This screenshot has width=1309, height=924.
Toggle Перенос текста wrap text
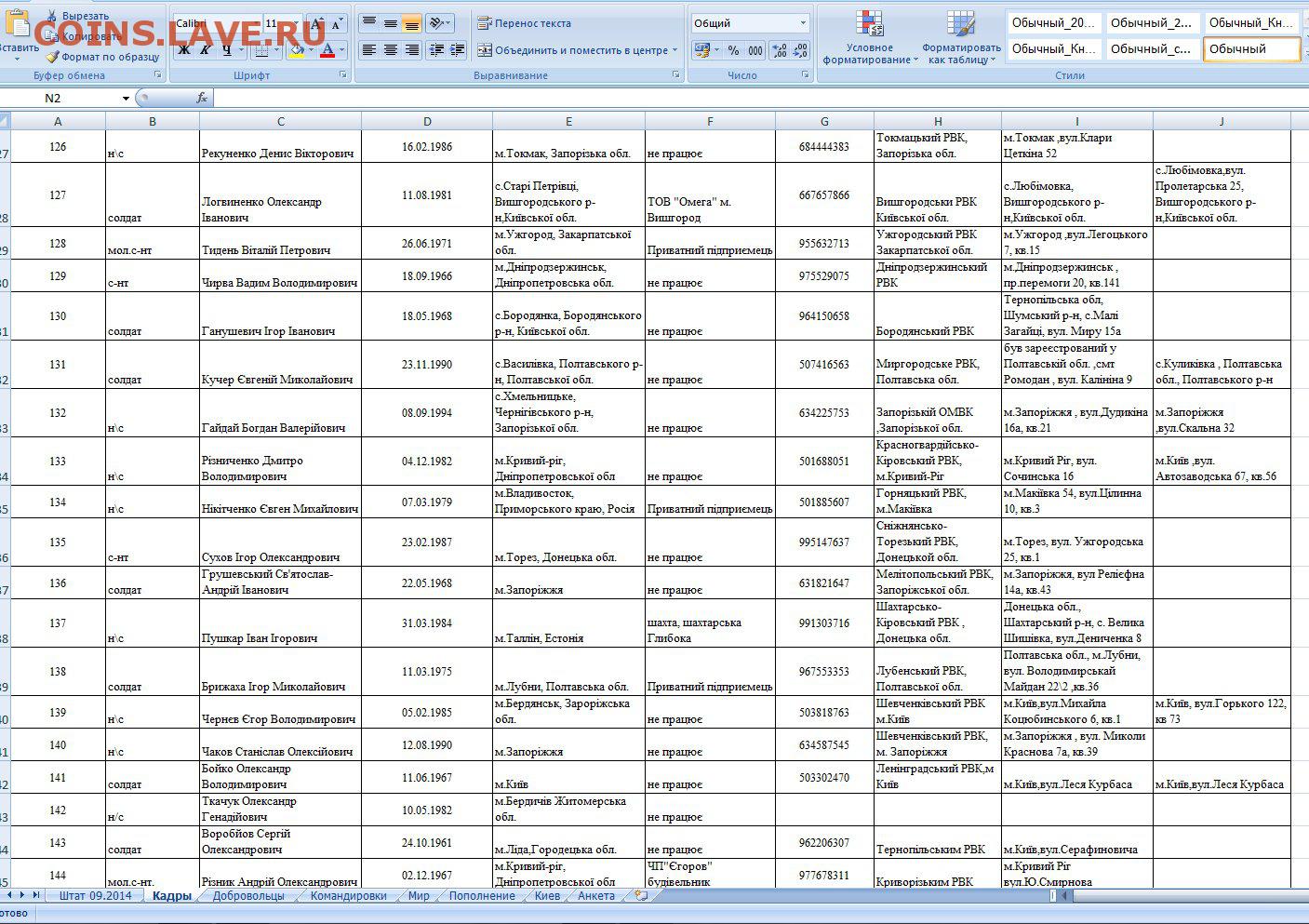525,23
